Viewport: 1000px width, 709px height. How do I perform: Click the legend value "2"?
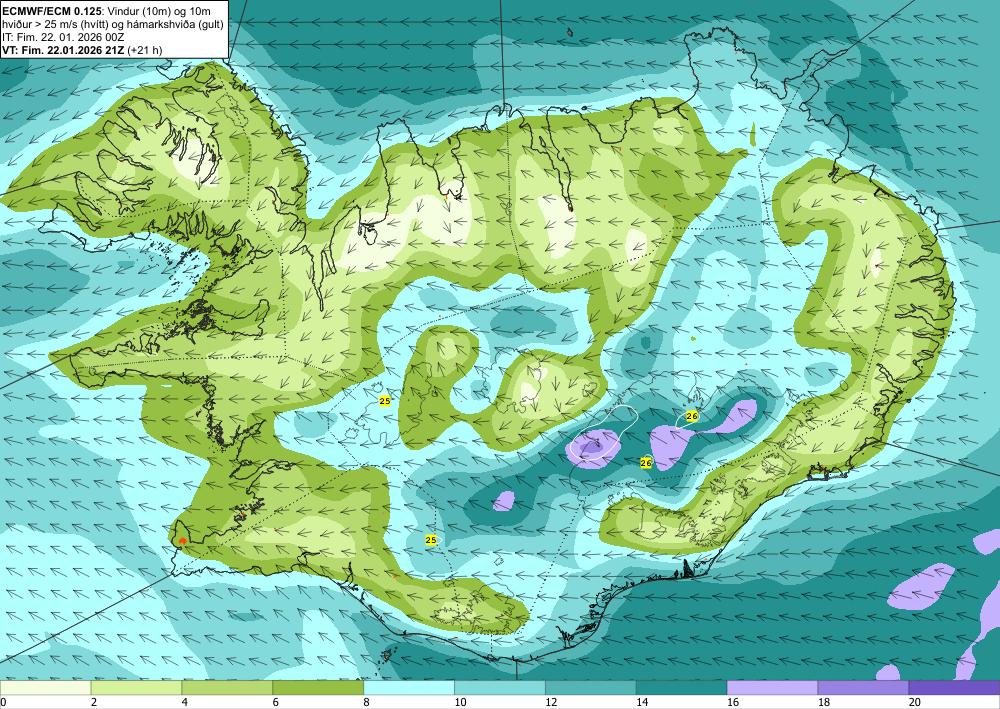pyautogui.click(x=94, y=703)
